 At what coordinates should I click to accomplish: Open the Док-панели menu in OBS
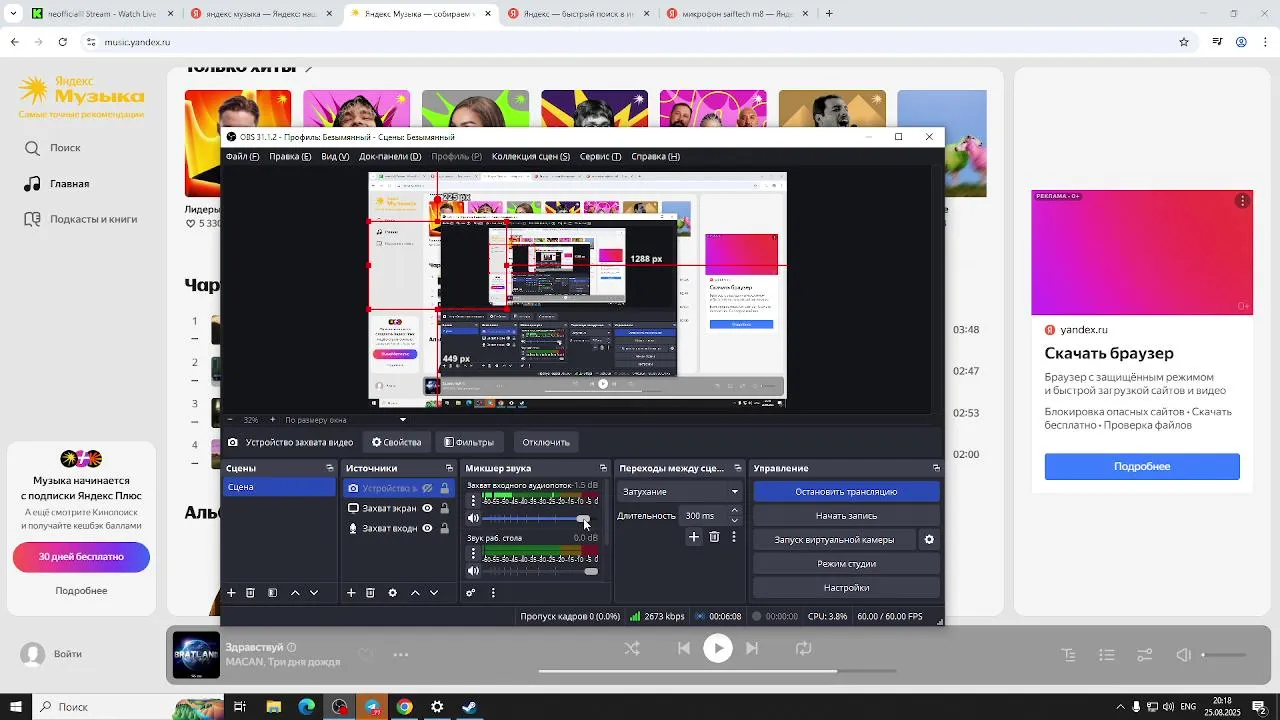(390, 156)
